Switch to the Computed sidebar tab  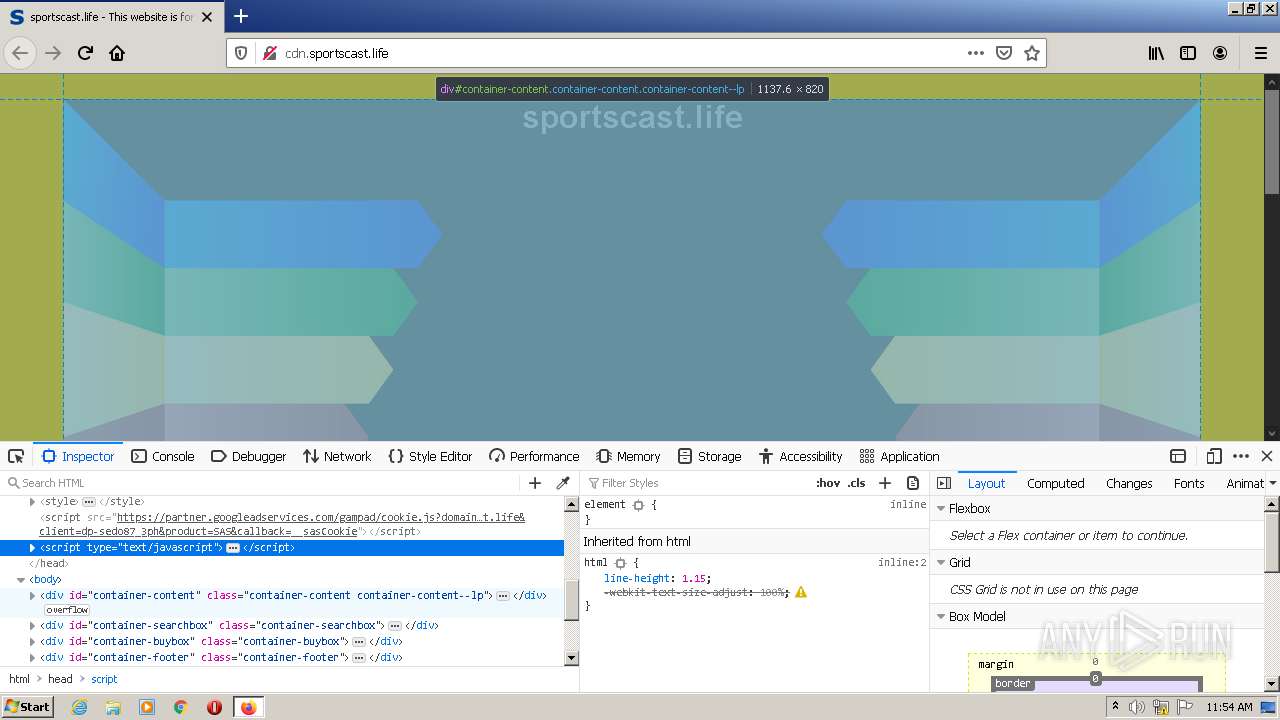(1056, 483)
